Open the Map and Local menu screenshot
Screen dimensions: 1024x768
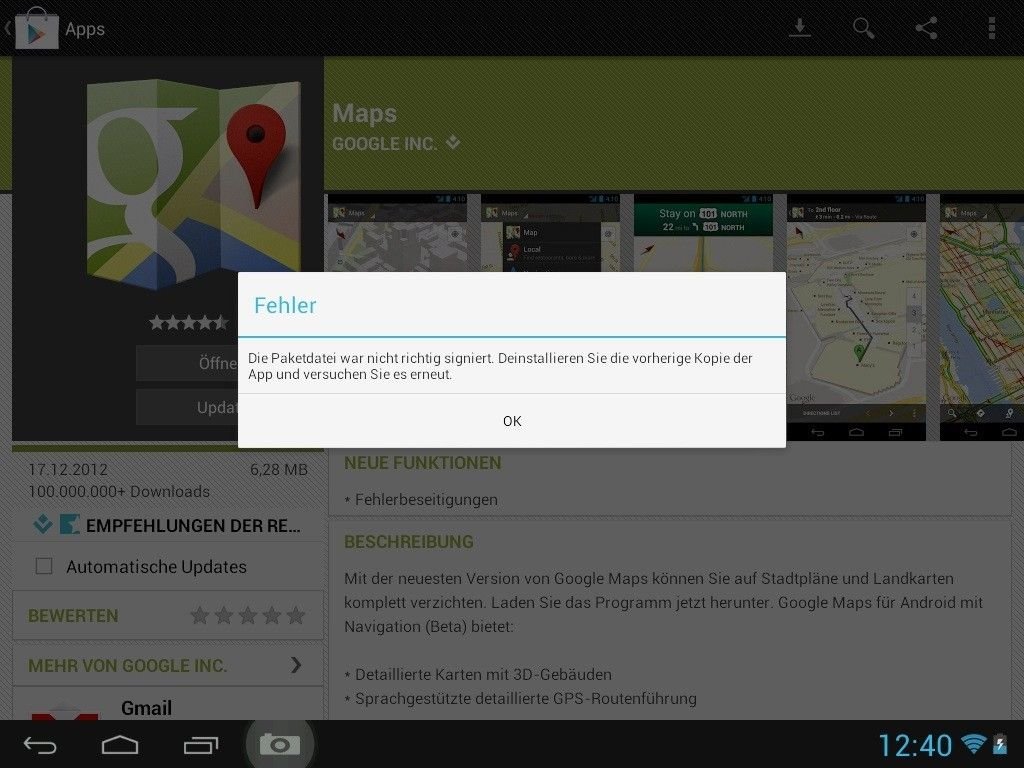pyautogui.click(x=551, y=232)
